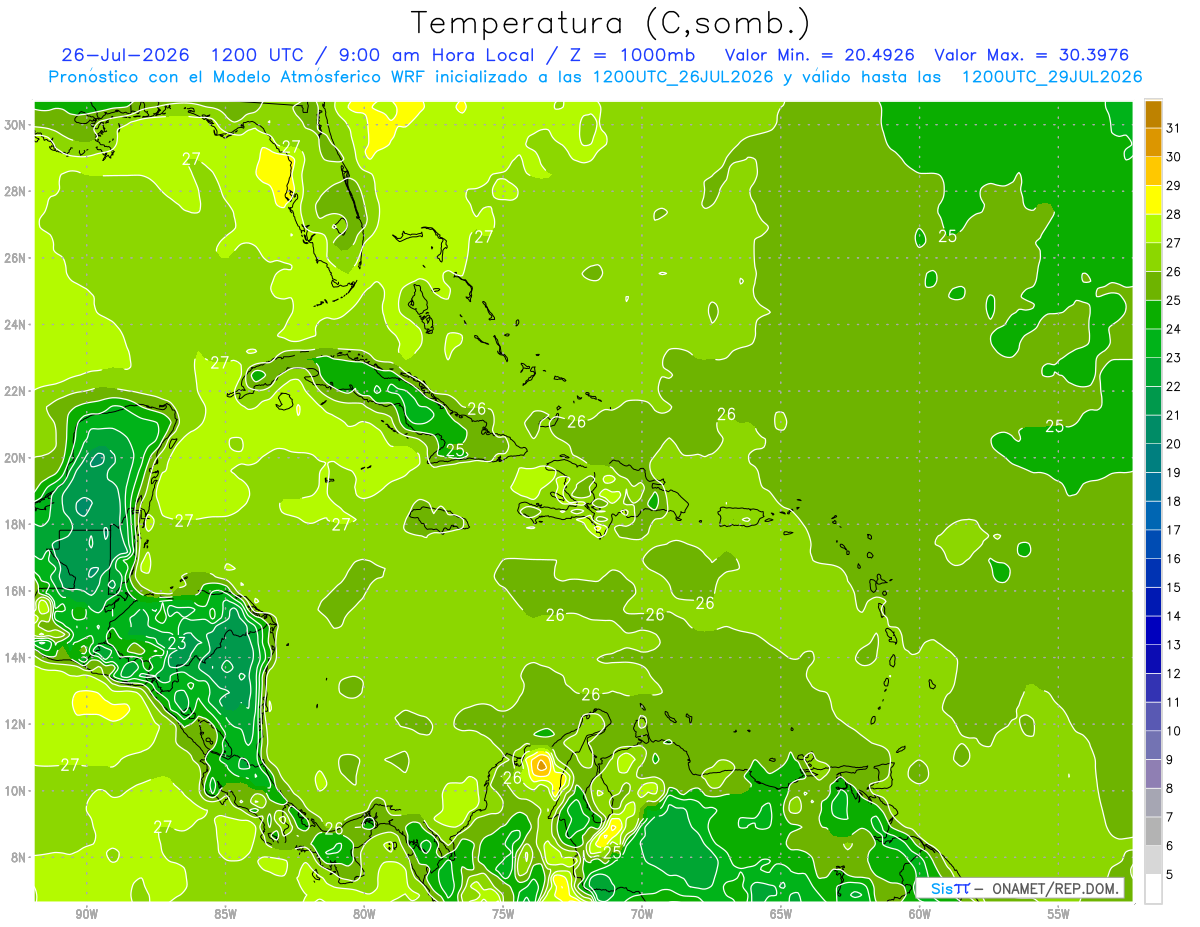Click the '28N' latitude label
The image size is (1200, 927).
coord(16,191)
